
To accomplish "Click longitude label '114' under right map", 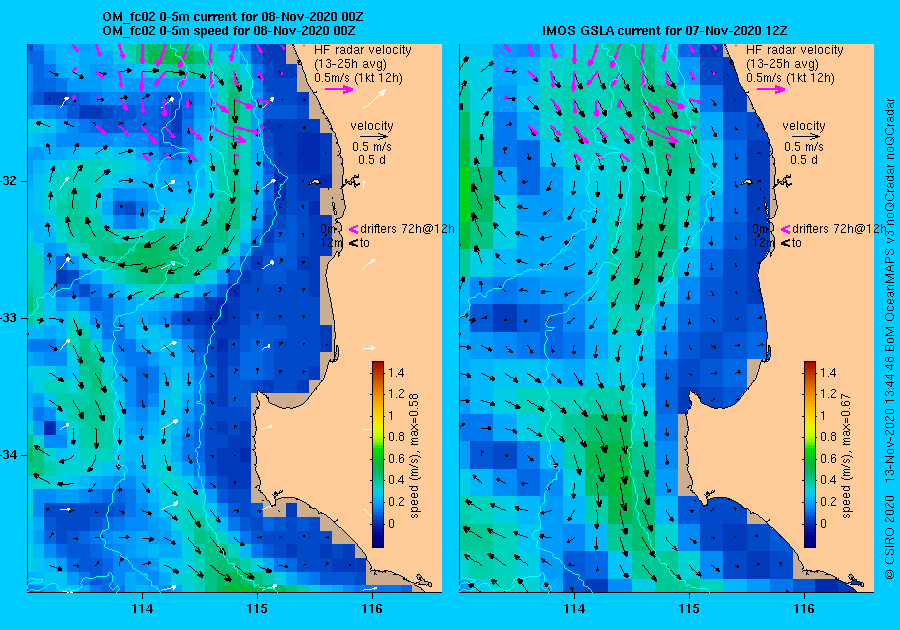I will click(x=574, y=609).
